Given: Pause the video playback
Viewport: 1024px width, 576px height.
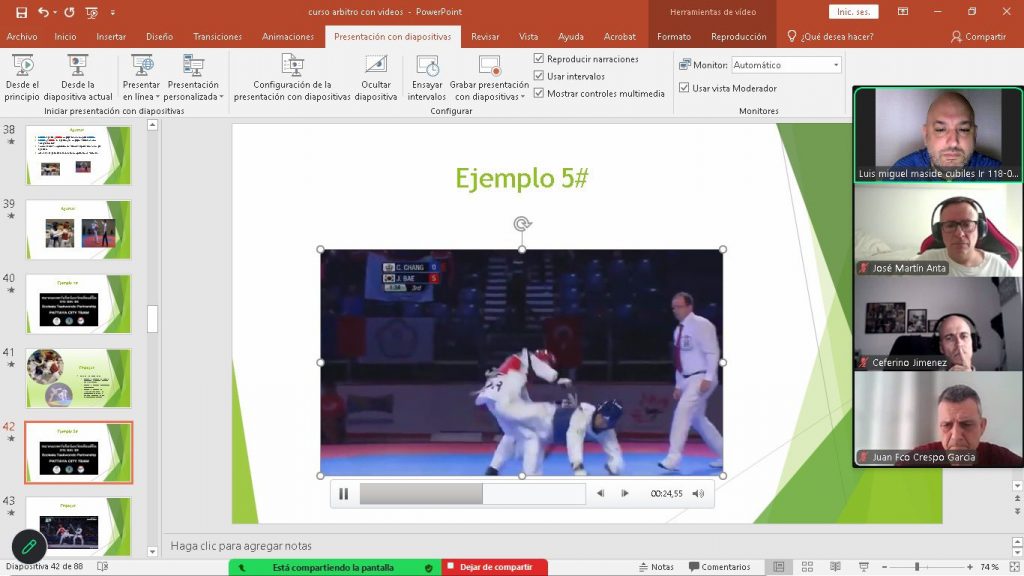Looking at the screenshot, I should tap(344, 493).
